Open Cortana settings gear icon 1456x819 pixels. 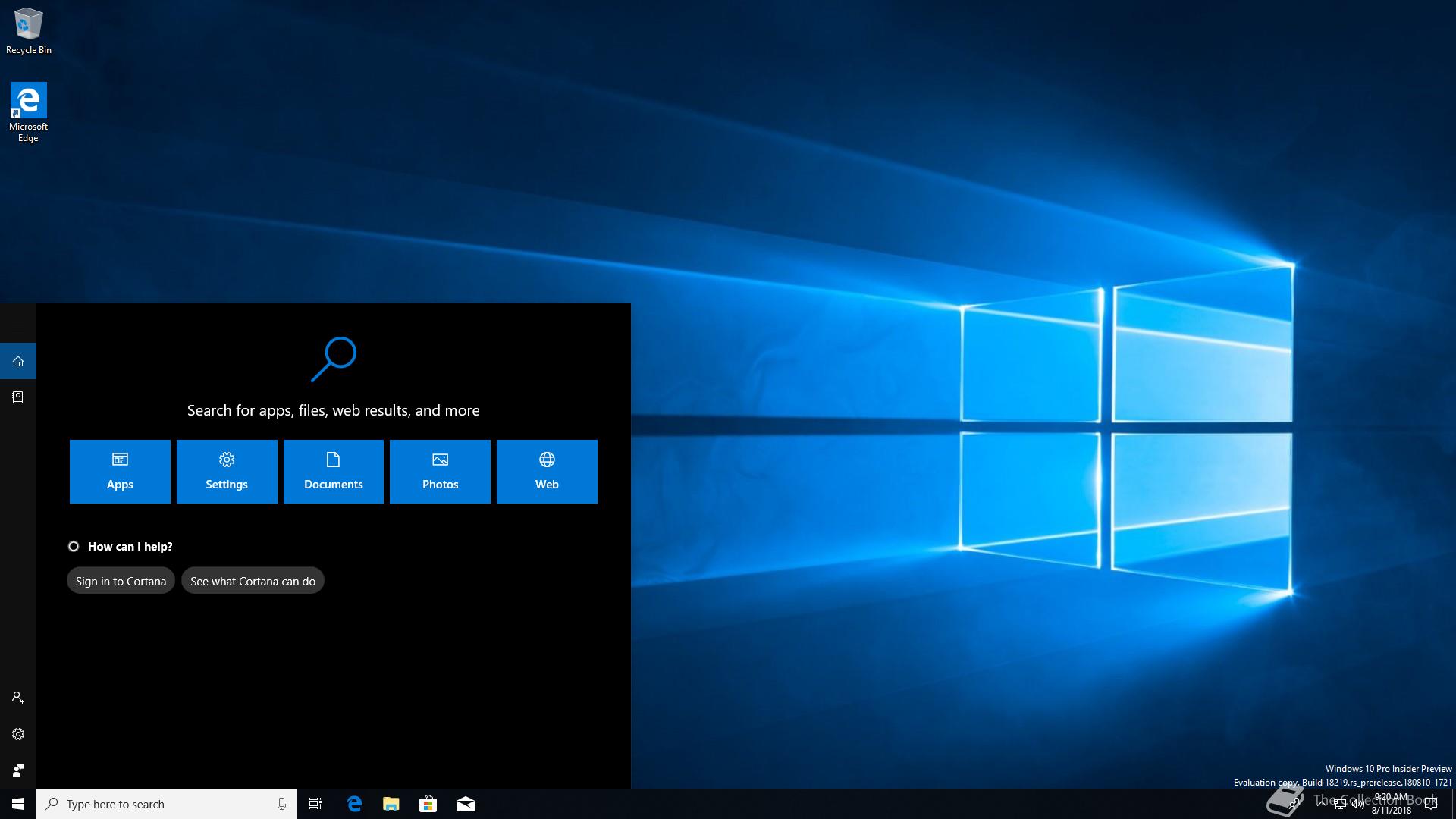pyautogui.click(x=18, y=734)
